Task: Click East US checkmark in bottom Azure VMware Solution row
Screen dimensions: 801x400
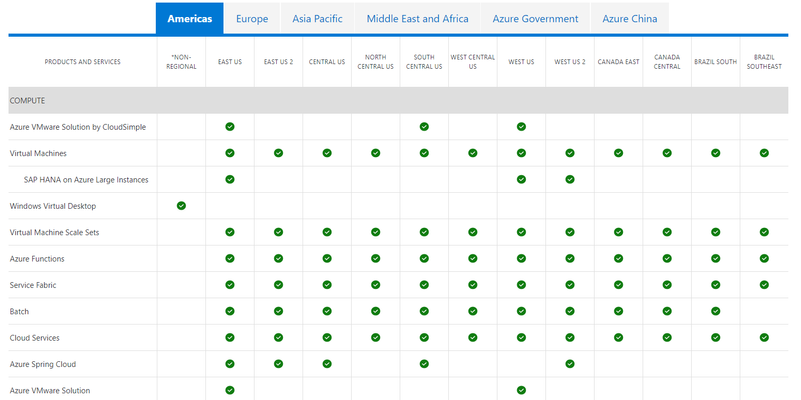Action: point(230,390)
